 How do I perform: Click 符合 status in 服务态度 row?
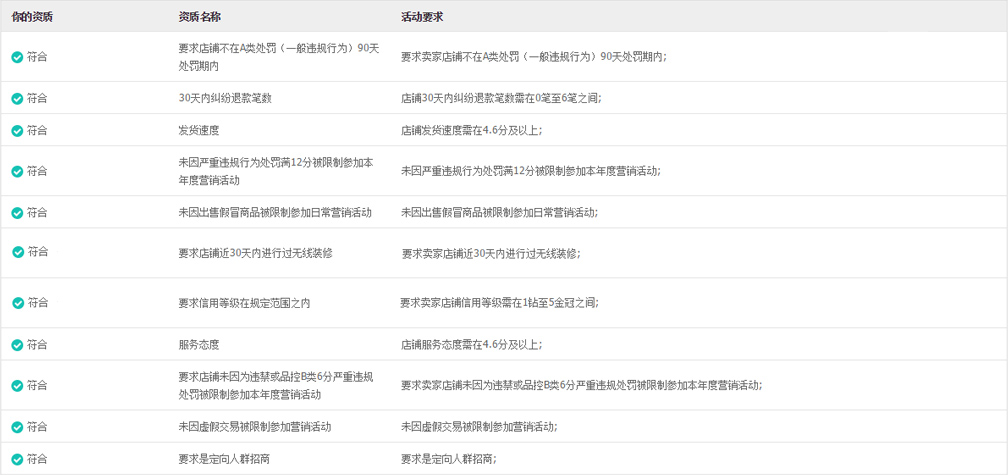coord(37,345)
